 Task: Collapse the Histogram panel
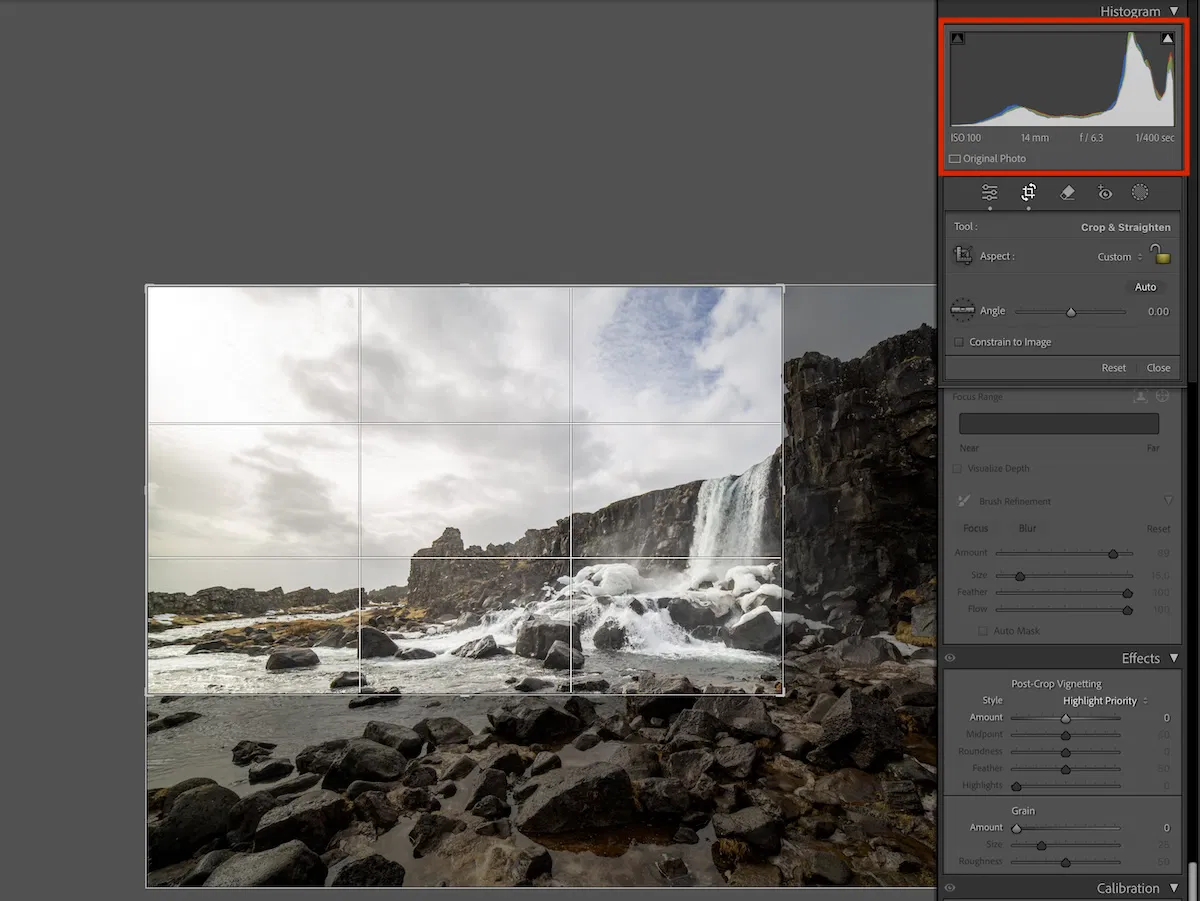click(1174, 11)
